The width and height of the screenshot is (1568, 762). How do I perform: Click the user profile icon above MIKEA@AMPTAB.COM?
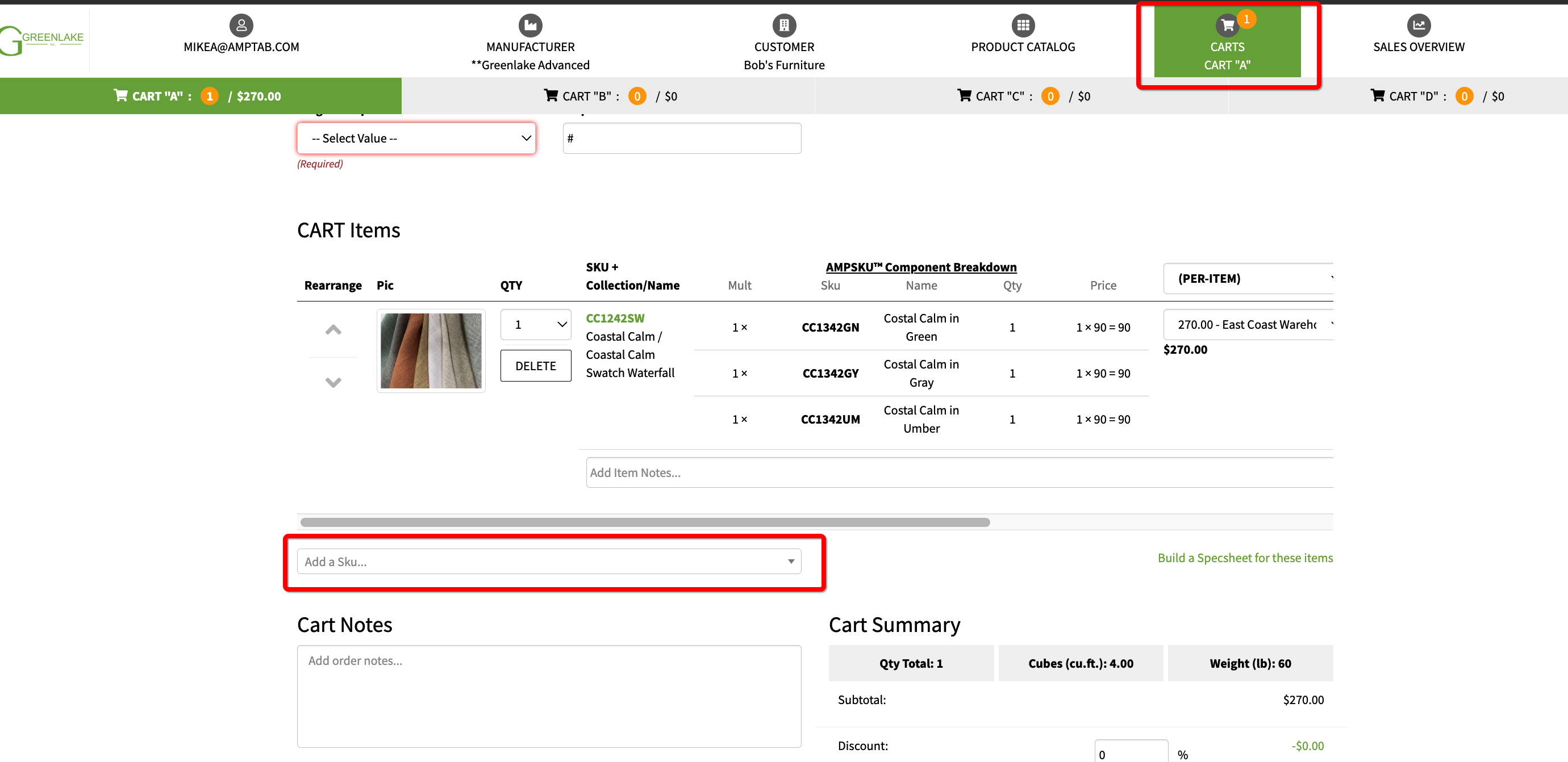tap(241, 25)
